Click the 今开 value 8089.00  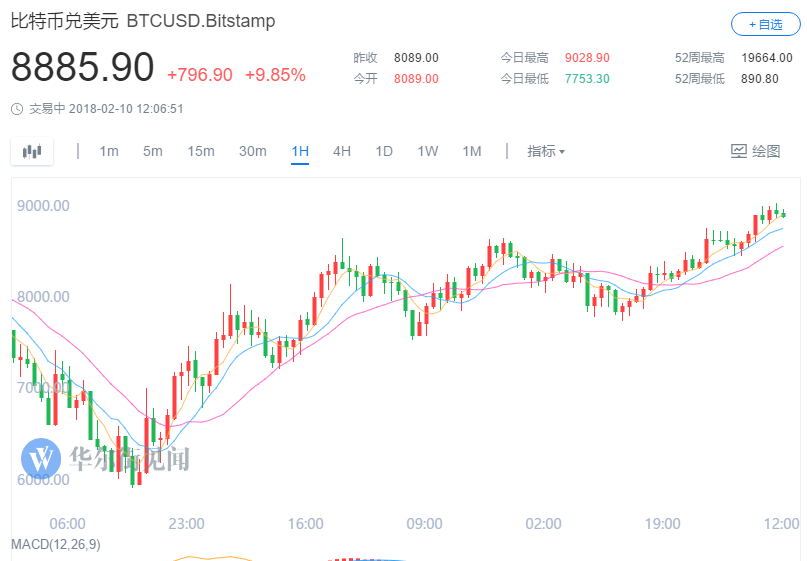click(416, 79)
